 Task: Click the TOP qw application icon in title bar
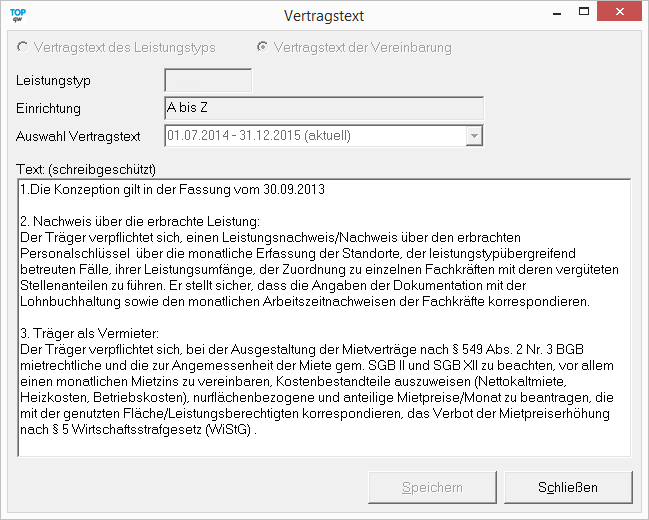[17, 15]
